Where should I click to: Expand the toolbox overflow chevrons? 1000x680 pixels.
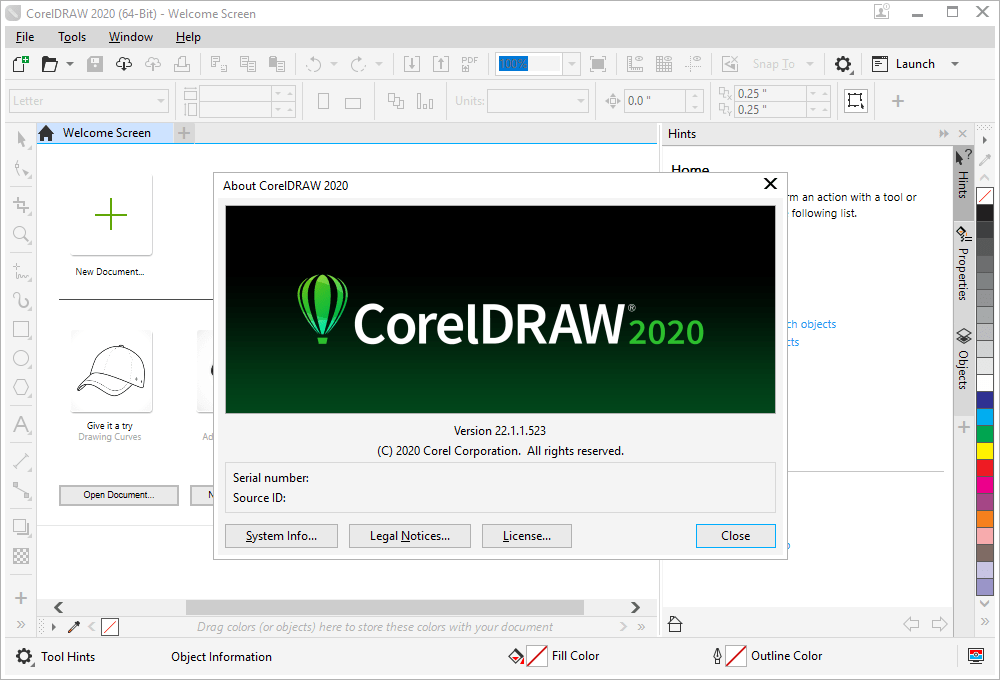[x=21, y=625]
